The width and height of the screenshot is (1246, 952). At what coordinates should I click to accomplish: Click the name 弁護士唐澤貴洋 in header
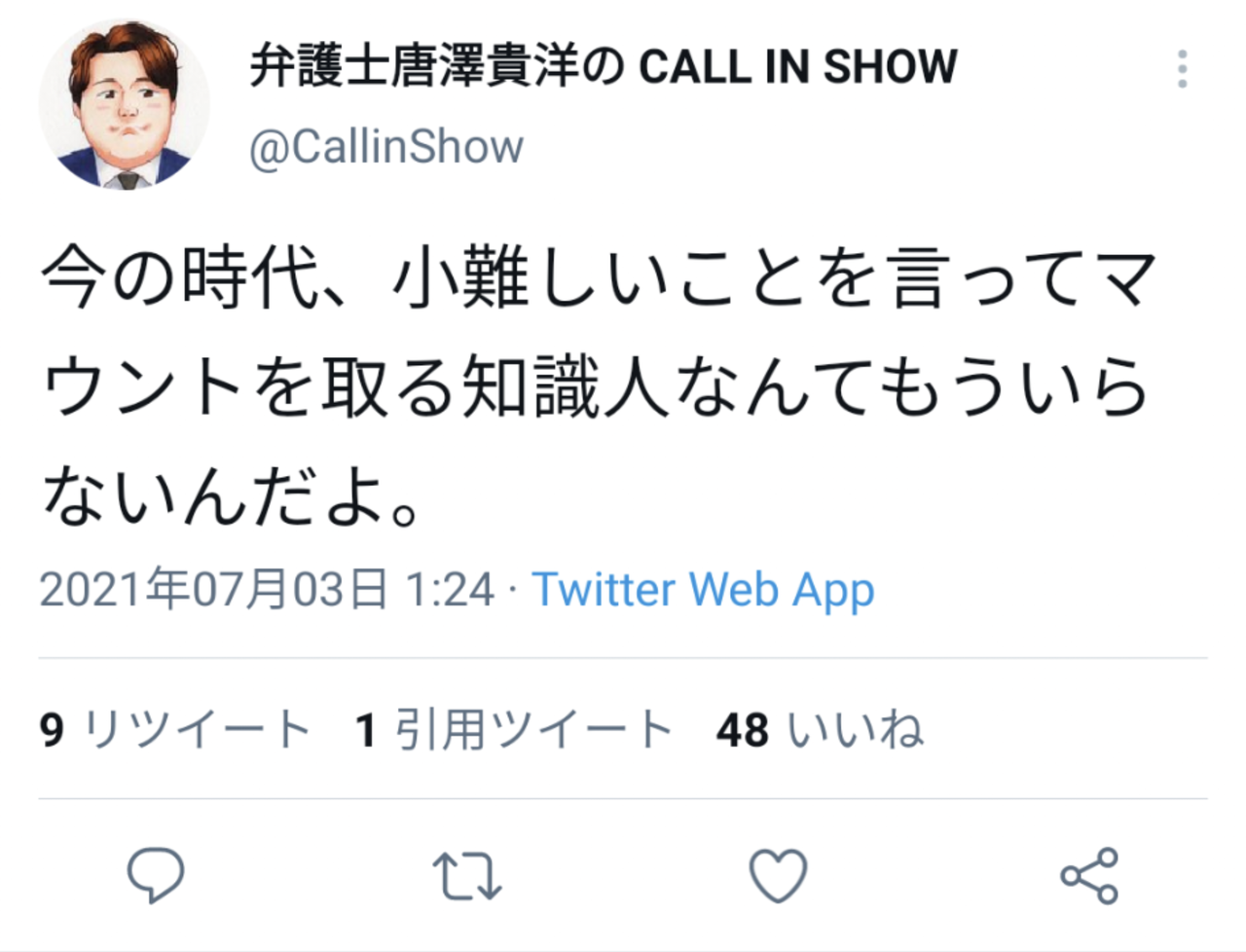[x=414, y=67]
